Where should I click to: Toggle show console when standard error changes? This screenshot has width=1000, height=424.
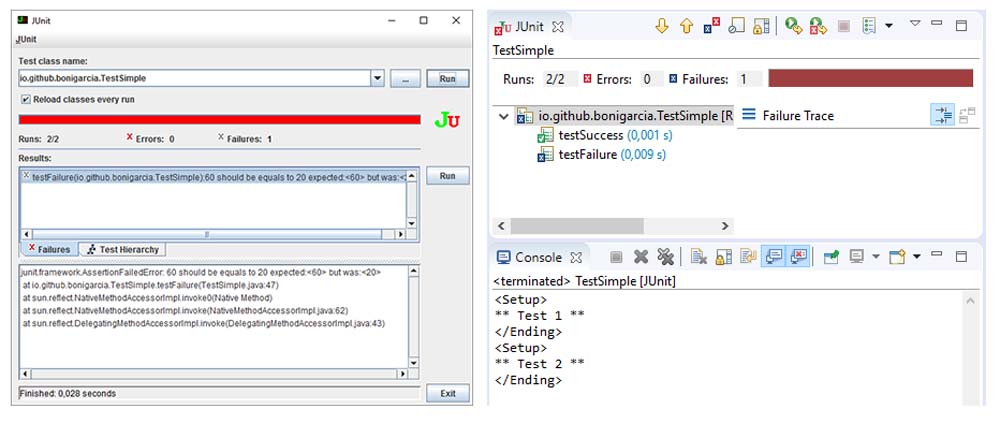point(798,257)
